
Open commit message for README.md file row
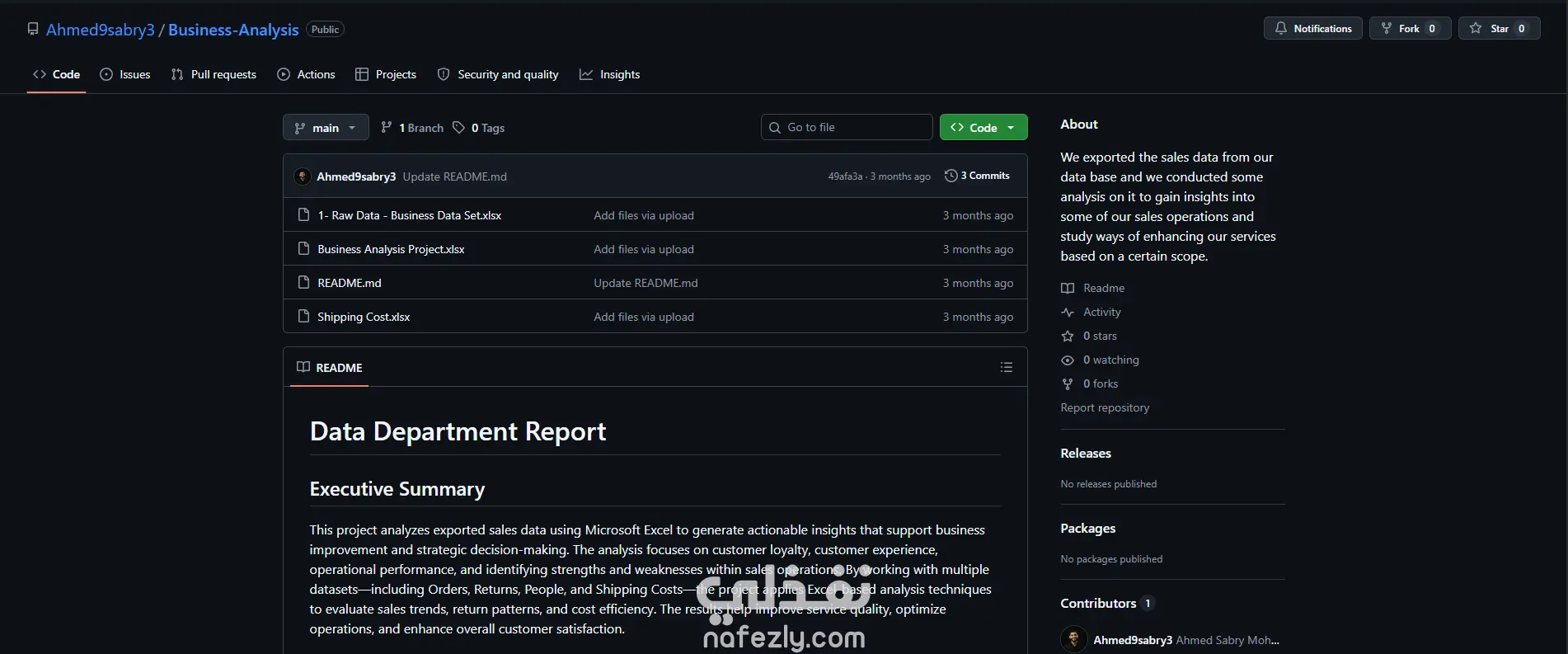pos(646,283)
